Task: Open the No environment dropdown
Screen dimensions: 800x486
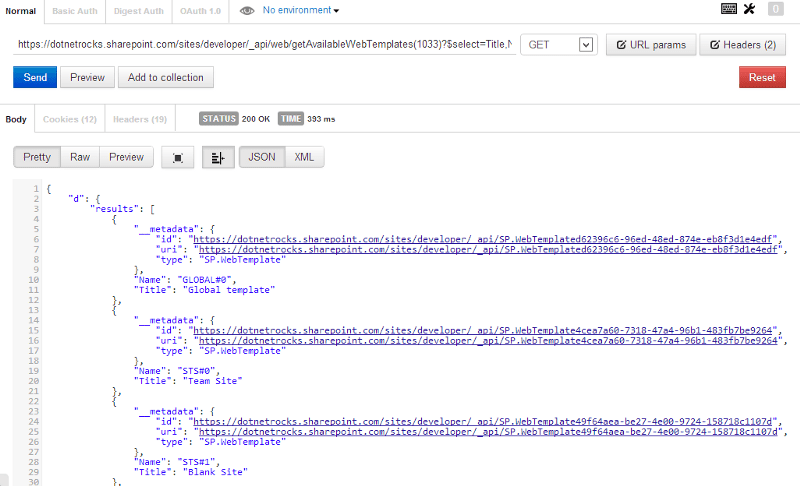Action: (x=300, y=10)
